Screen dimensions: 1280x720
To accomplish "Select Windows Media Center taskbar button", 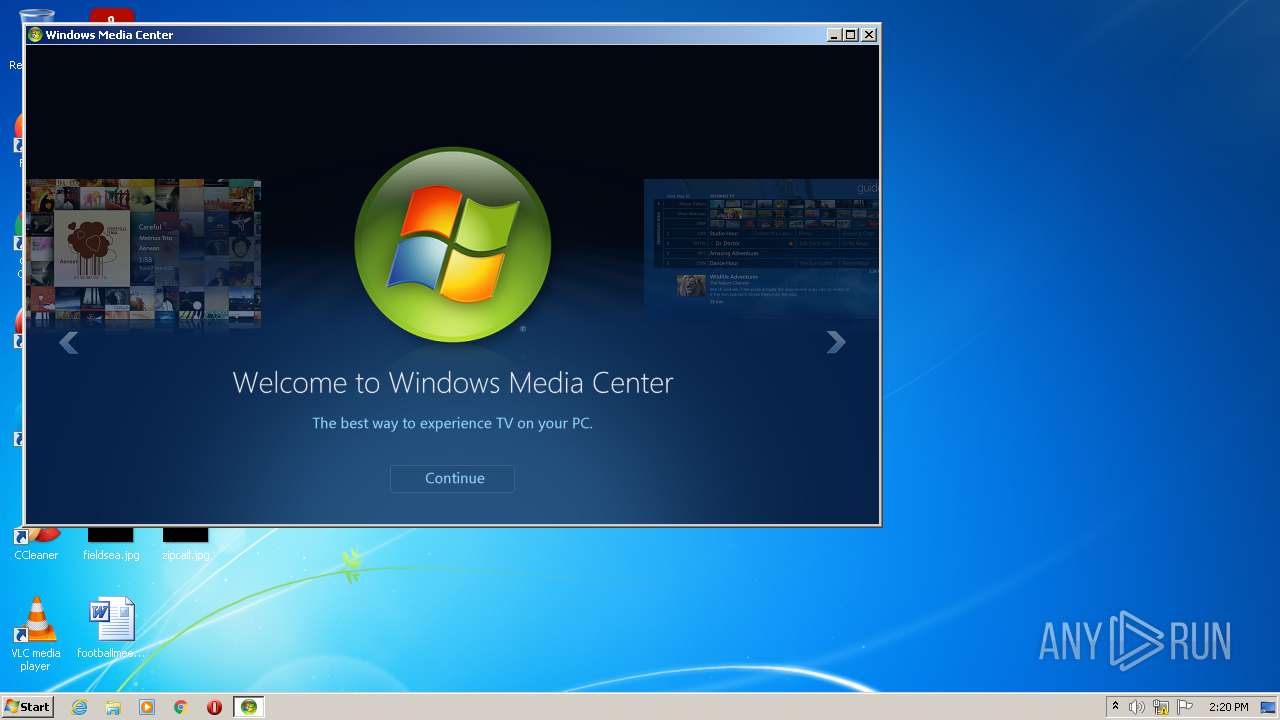I will (x=249, y=707).
